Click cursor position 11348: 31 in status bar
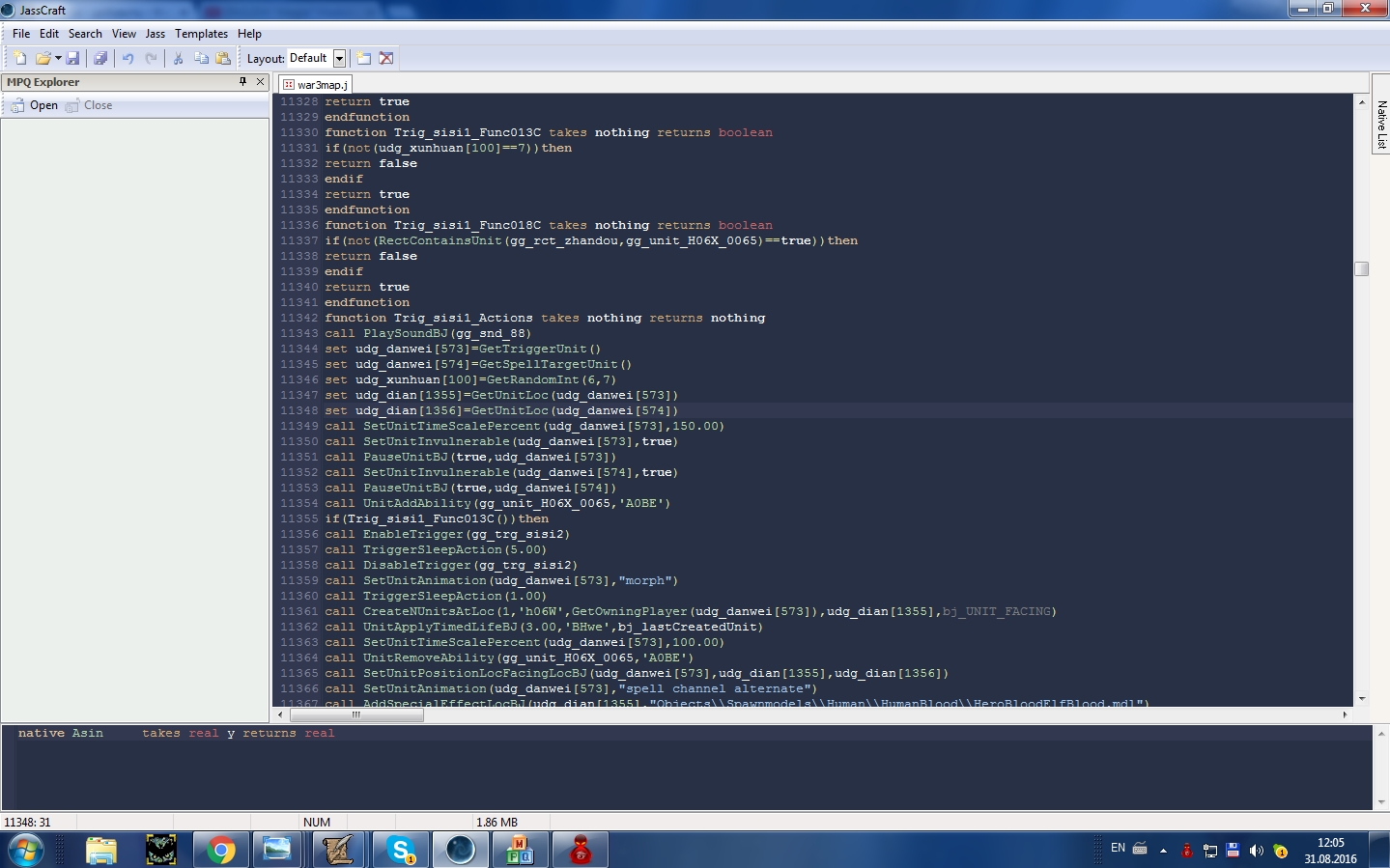The height and width of the screenshot is (868, 1390). pyautogui.click(x=28, y=822)
